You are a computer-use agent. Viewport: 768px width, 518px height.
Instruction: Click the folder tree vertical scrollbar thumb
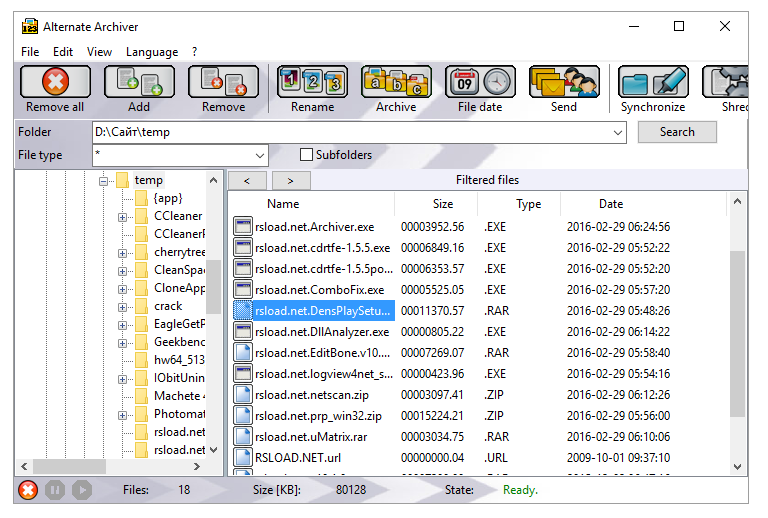click(213, 286)
